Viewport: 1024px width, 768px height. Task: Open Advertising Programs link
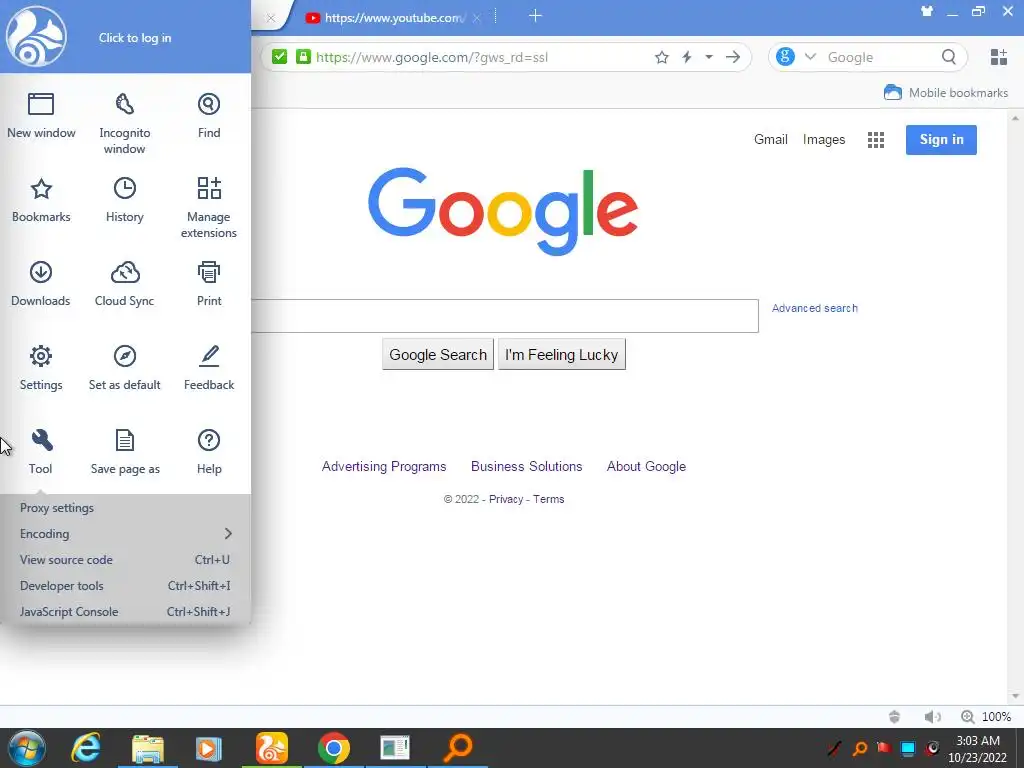coord(384,466)
